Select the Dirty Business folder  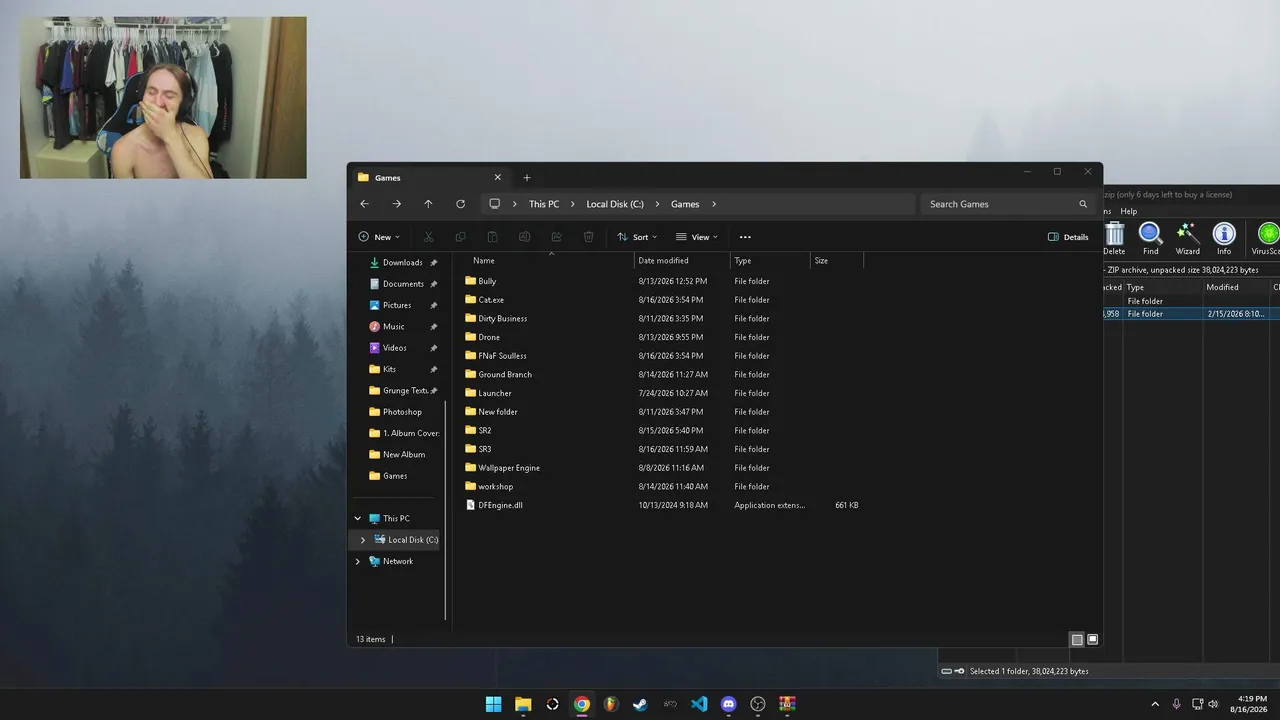pos(502,319)
